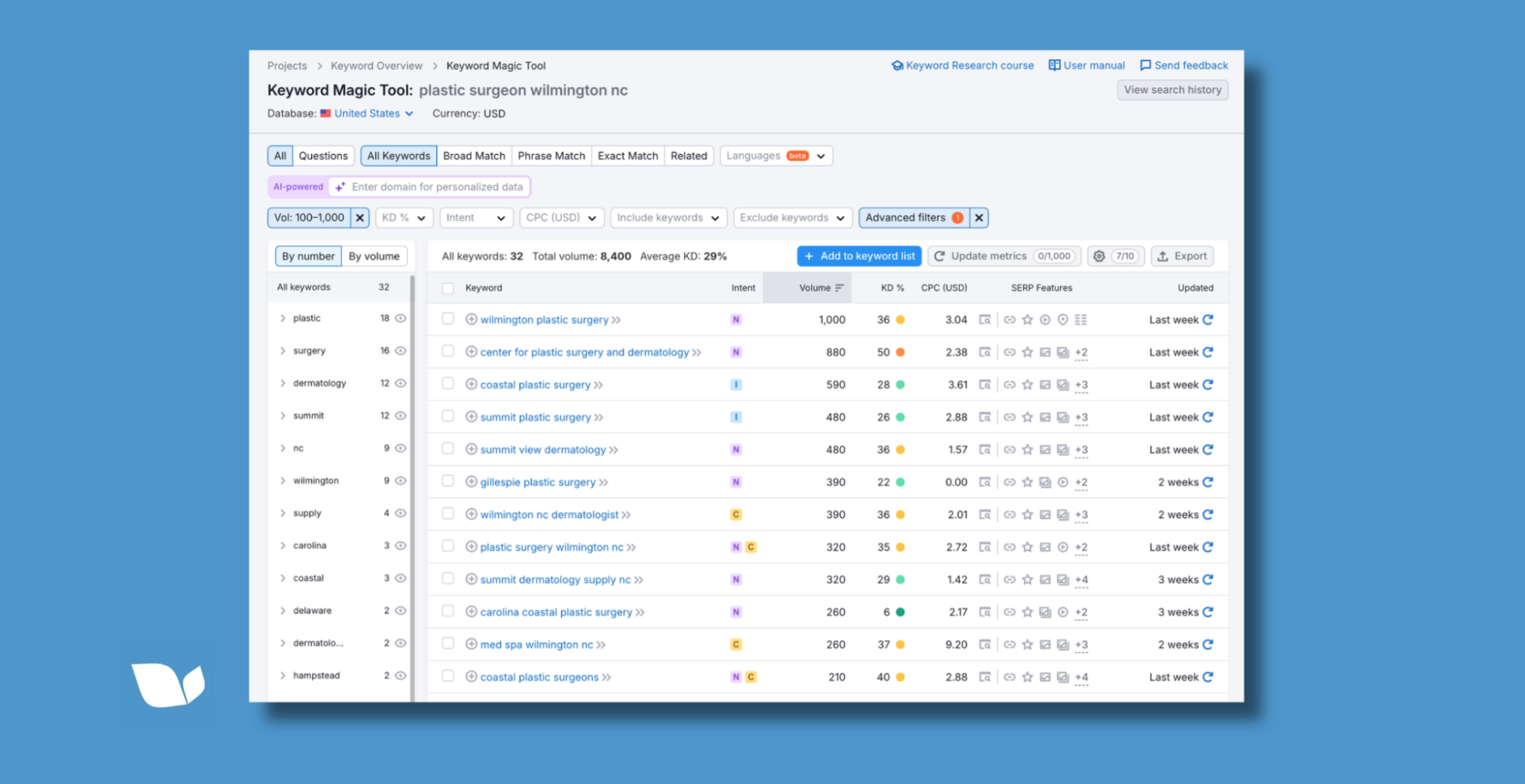The width and height of the screenshot is (1525, 784).
Task: Toggle eye visibility for wilmington group
Action: [401, 480]
